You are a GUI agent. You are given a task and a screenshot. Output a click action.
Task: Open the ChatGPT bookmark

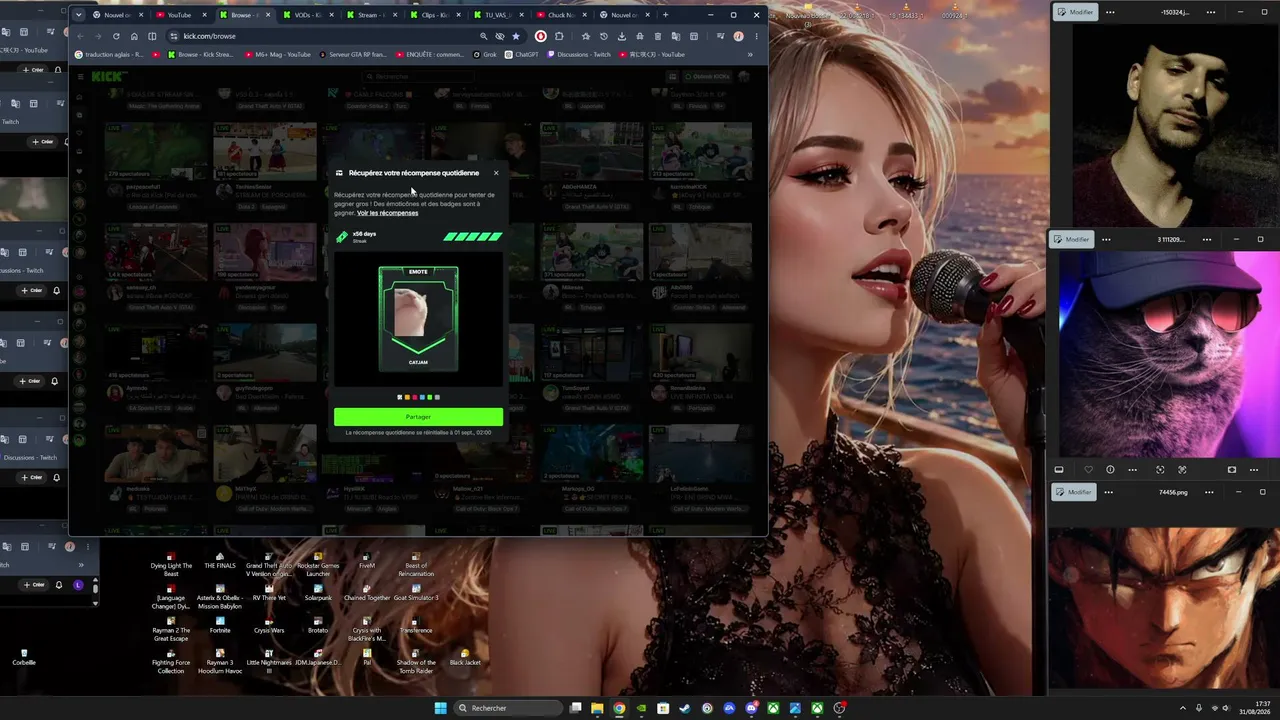[522, 54]
